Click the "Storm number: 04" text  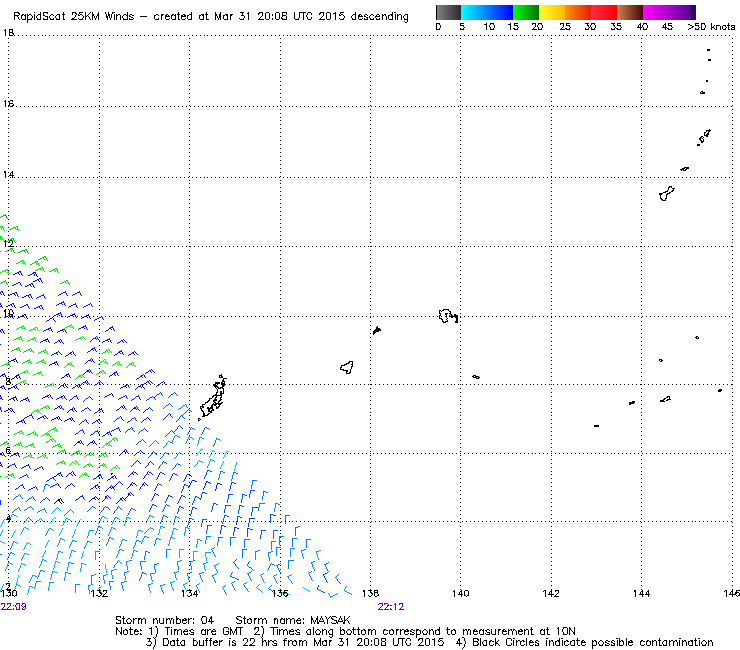(164, 620)
